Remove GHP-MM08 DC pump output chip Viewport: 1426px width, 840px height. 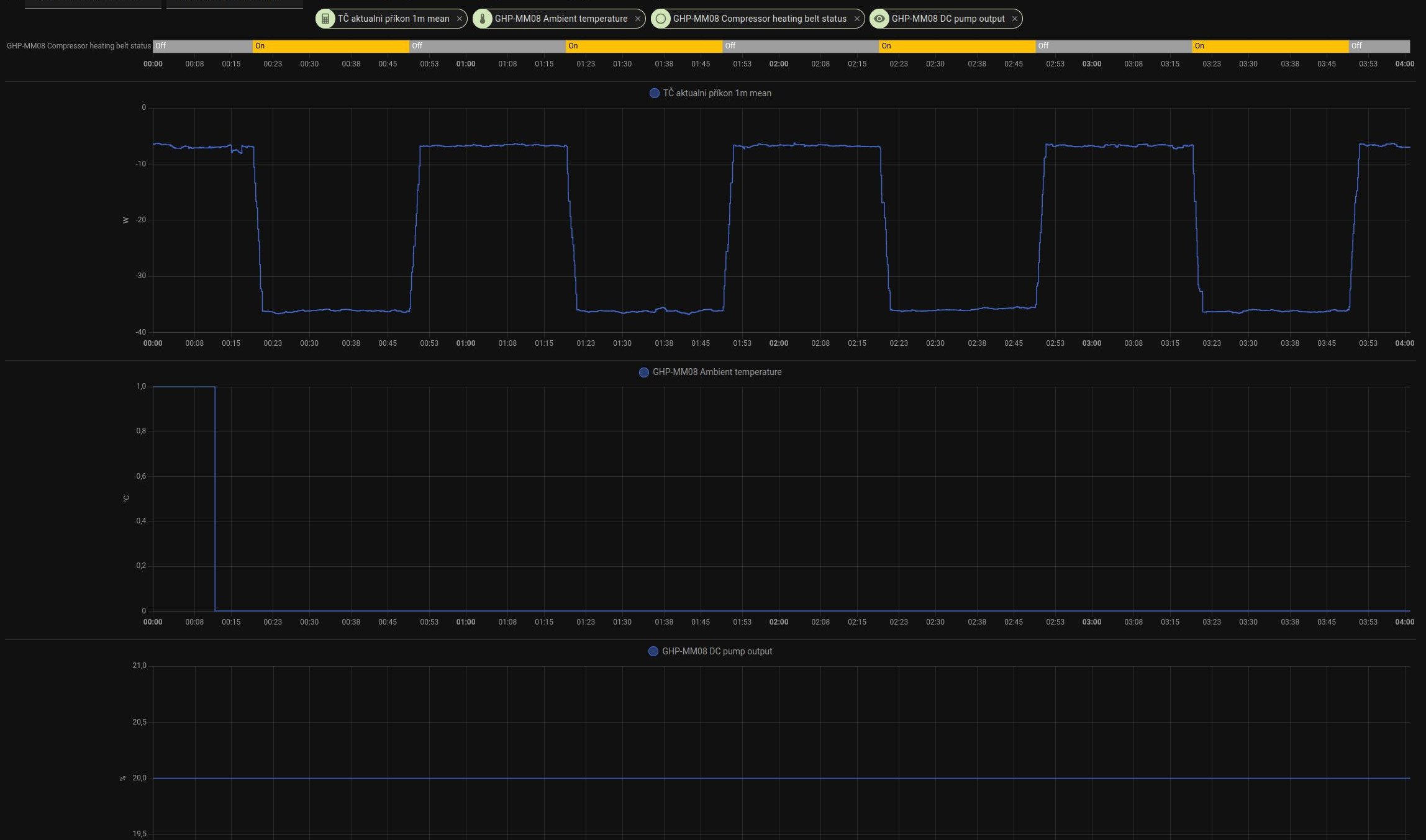pos(1015,19)
